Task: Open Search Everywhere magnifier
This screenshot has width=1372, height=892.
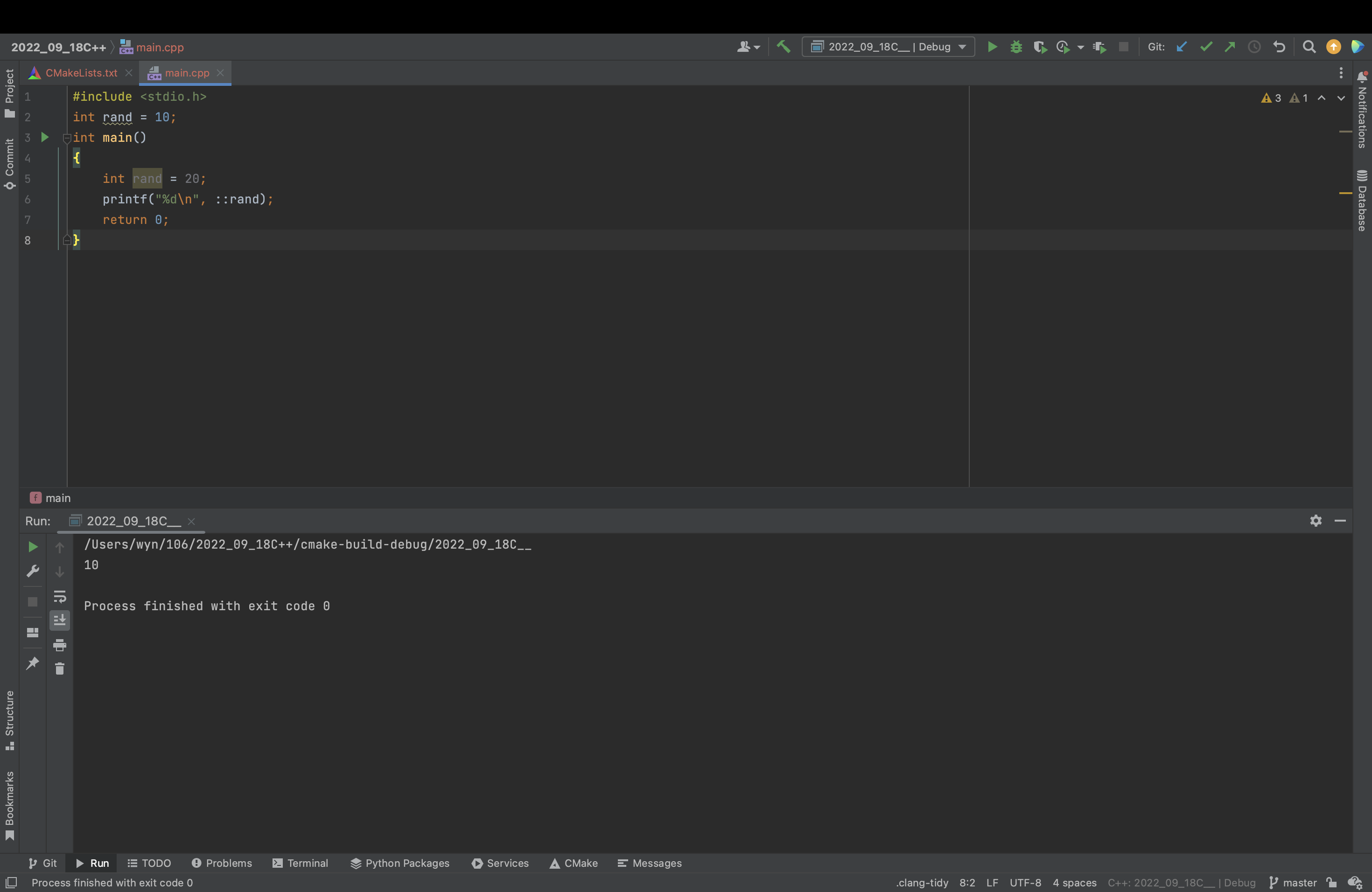Action: click(1309, 47)
